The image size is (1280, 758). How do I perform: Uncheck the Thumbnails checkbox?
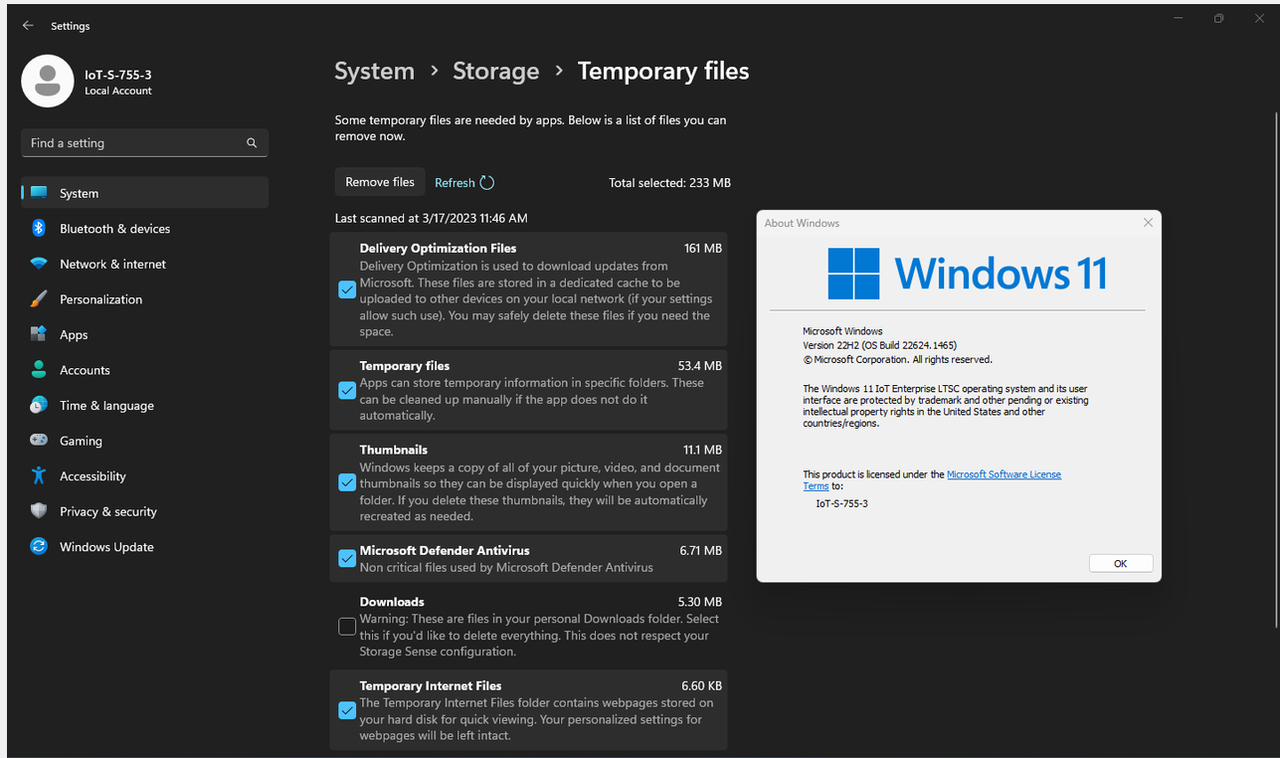coord(347,482)
